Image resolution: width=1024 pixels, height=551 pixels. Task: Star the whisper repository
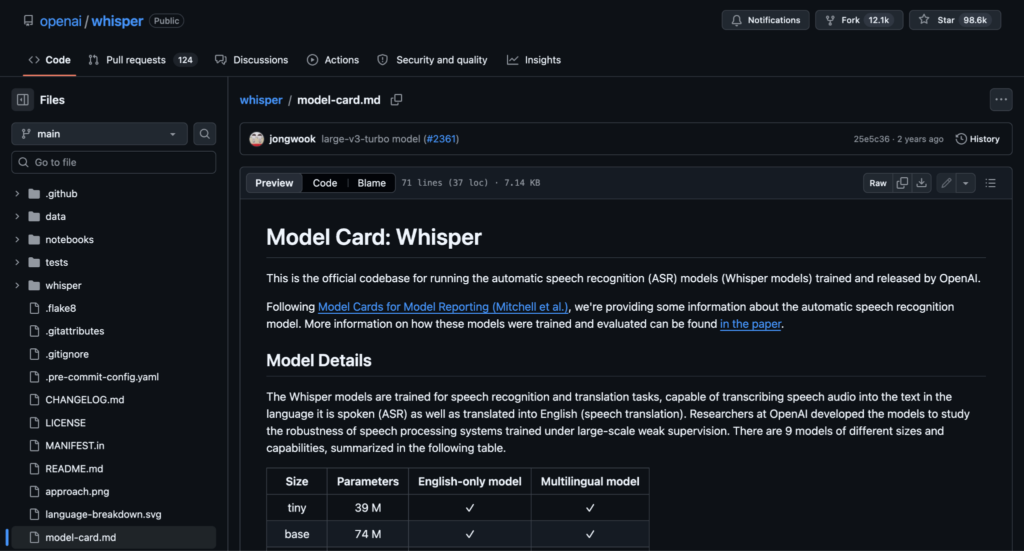pos(955,20)
